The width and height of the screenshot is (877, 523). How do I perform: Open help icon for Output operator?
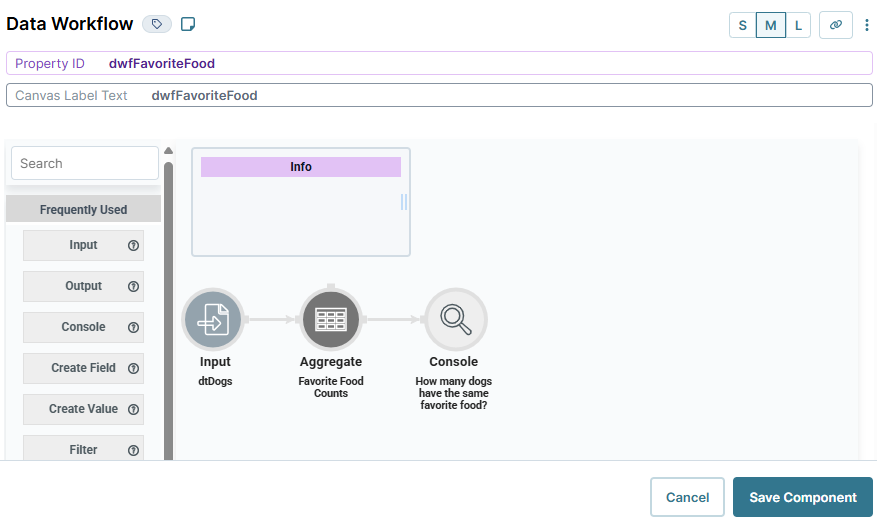pos(133,286)
